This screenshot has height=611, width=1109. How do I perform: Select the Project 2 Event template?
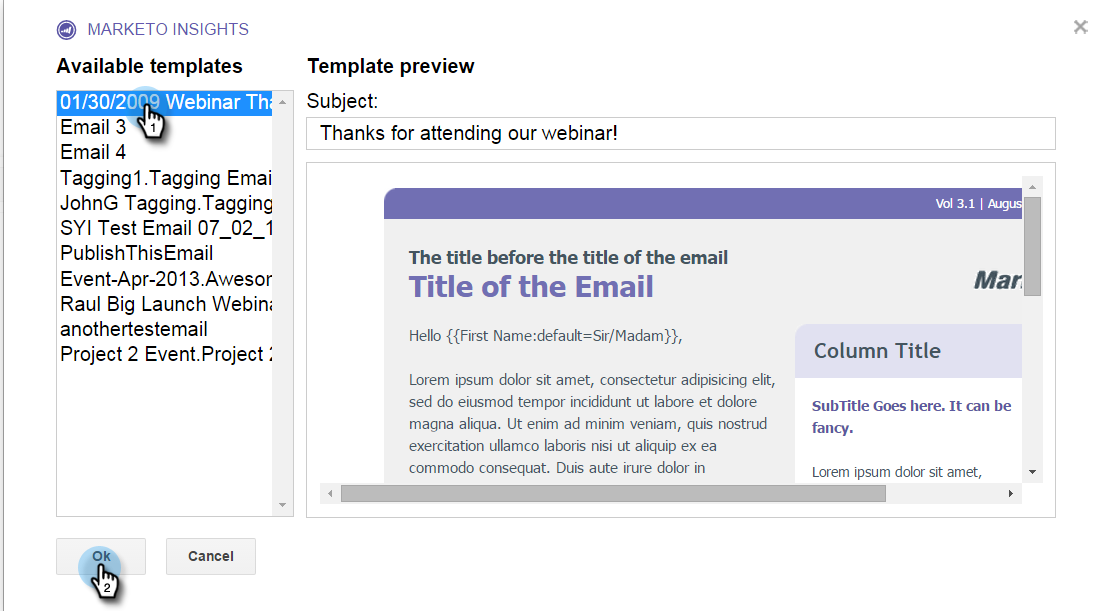(x=165, y=354)
